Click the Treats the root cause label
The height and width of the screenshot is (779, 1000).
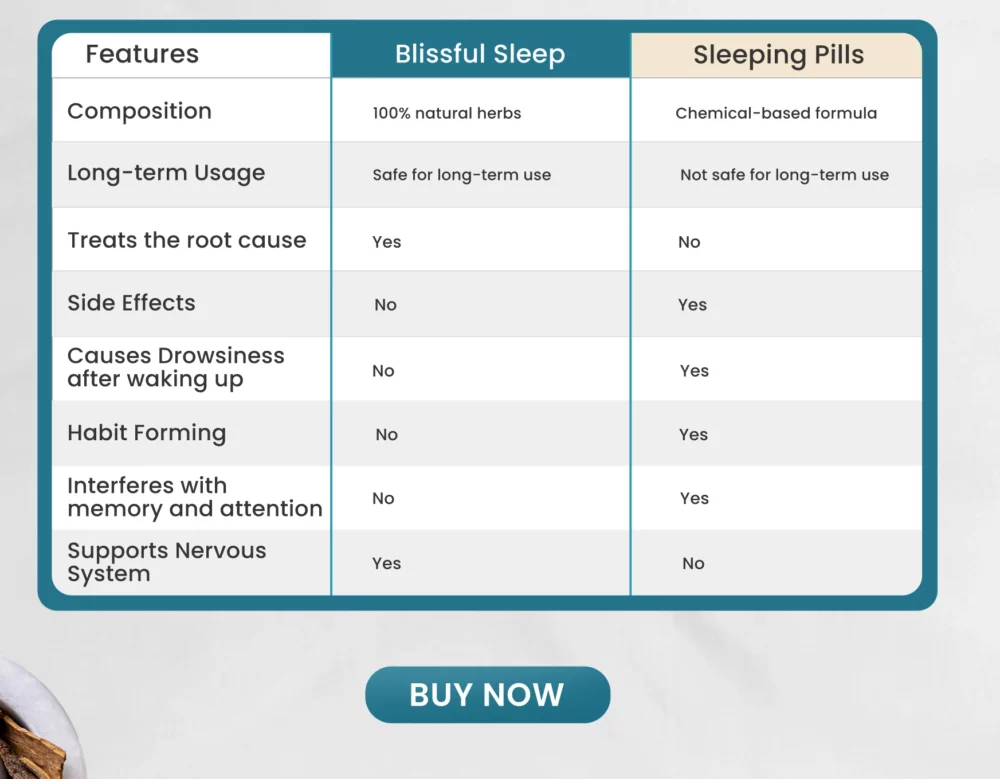tap(187, 241)
